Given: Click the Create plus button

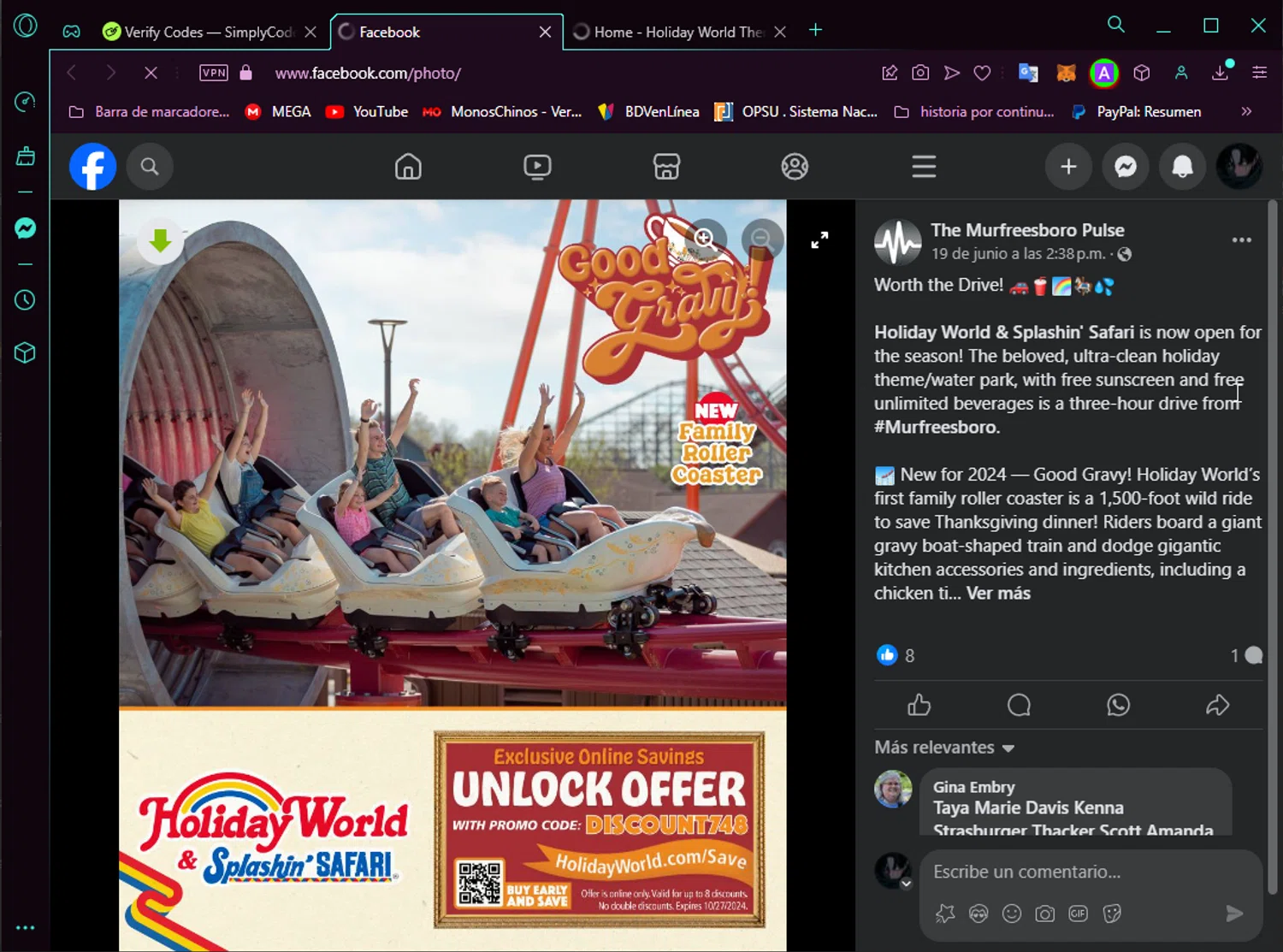Looking at the screenshot, I should point(1068,167).
